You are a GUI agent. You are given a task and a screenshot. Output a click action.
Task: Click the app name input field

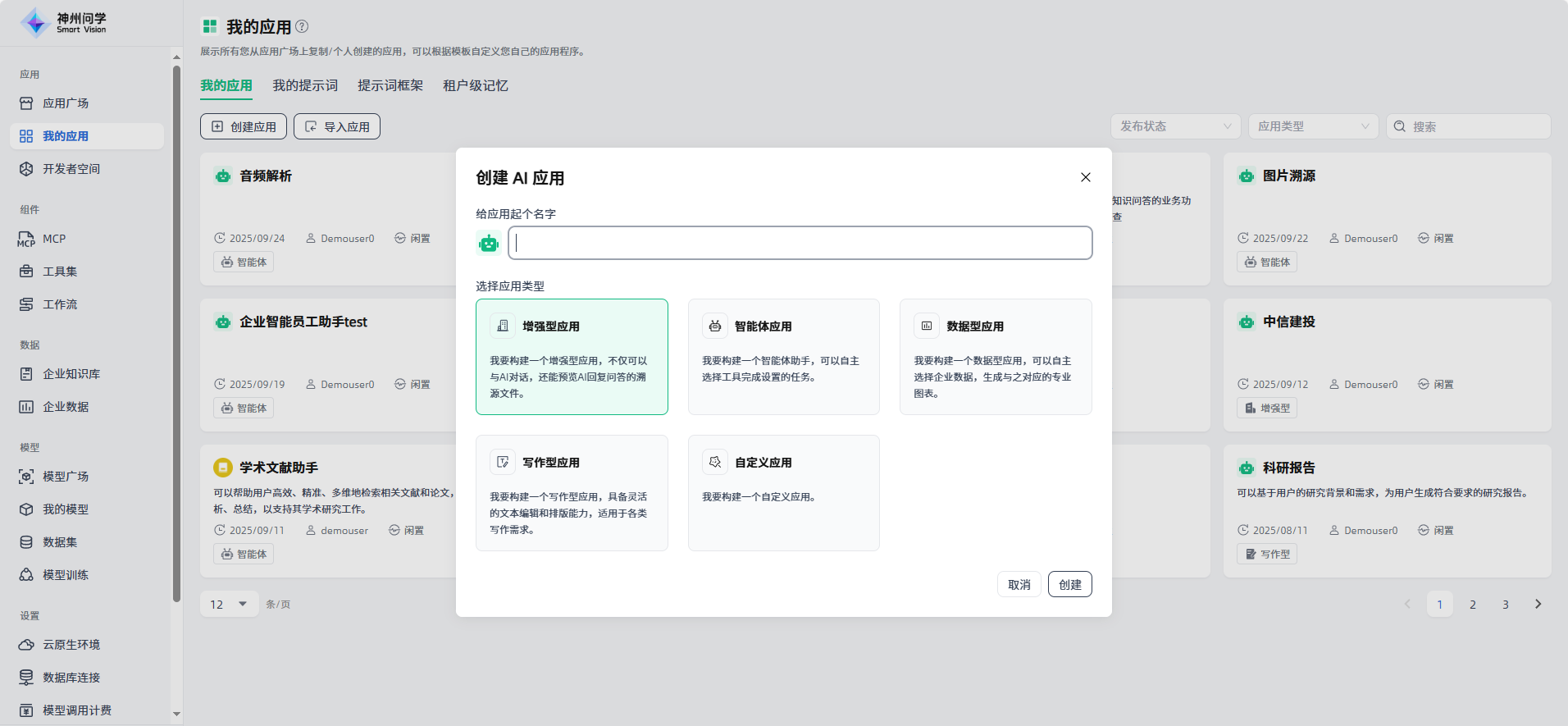pos(800,243)
